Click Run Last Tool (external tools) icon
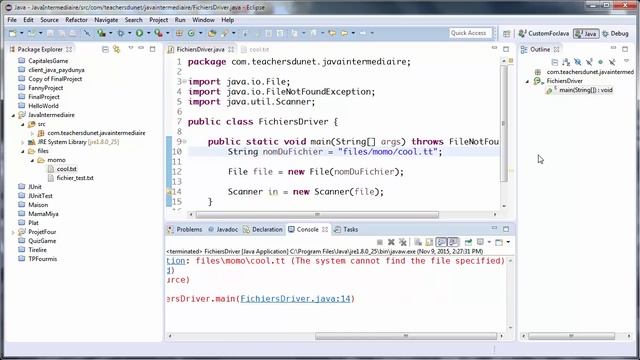640x360 pixels. 158,33
